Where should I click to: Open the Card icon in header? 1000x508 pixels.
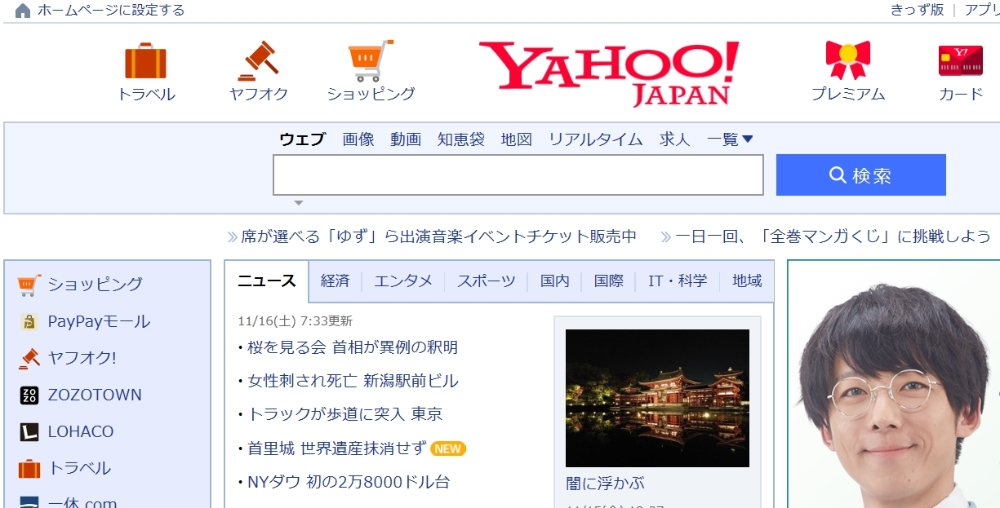tap(960, 61)
